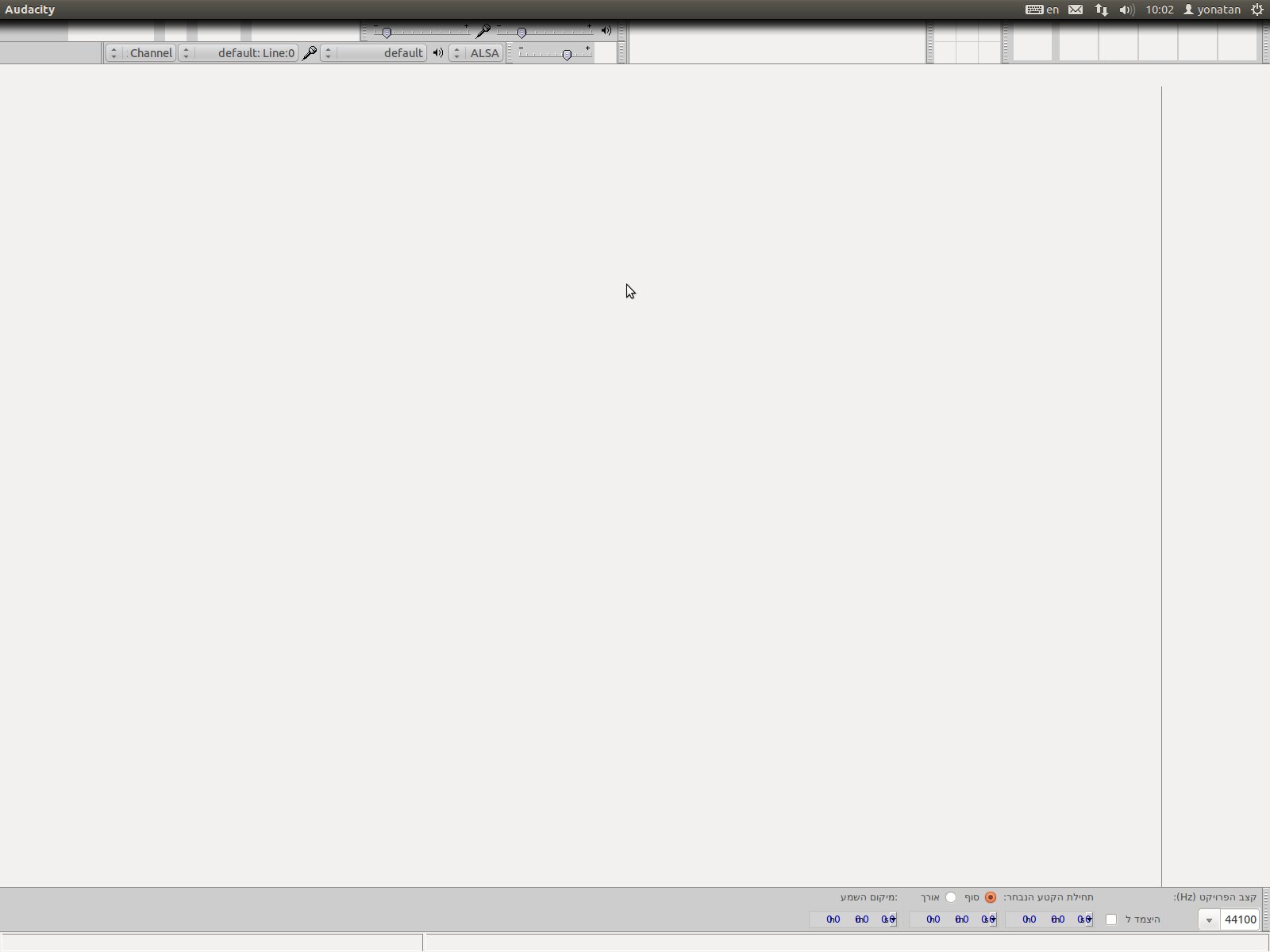Click the speaker icon next to the default playback device
This screenshot has width=1270, height=952.
pyautogui.click(x=438, y=52)
